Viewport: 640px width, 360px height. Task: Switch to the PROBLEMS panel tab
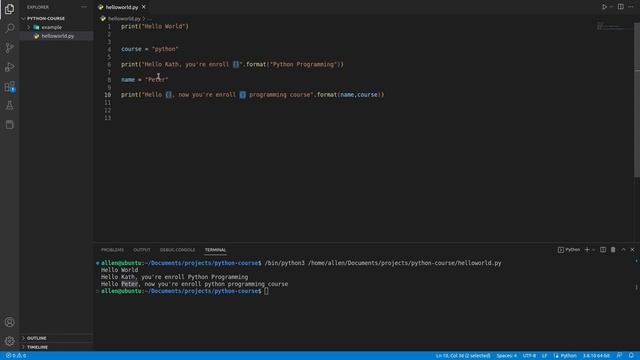pos(112,250)
